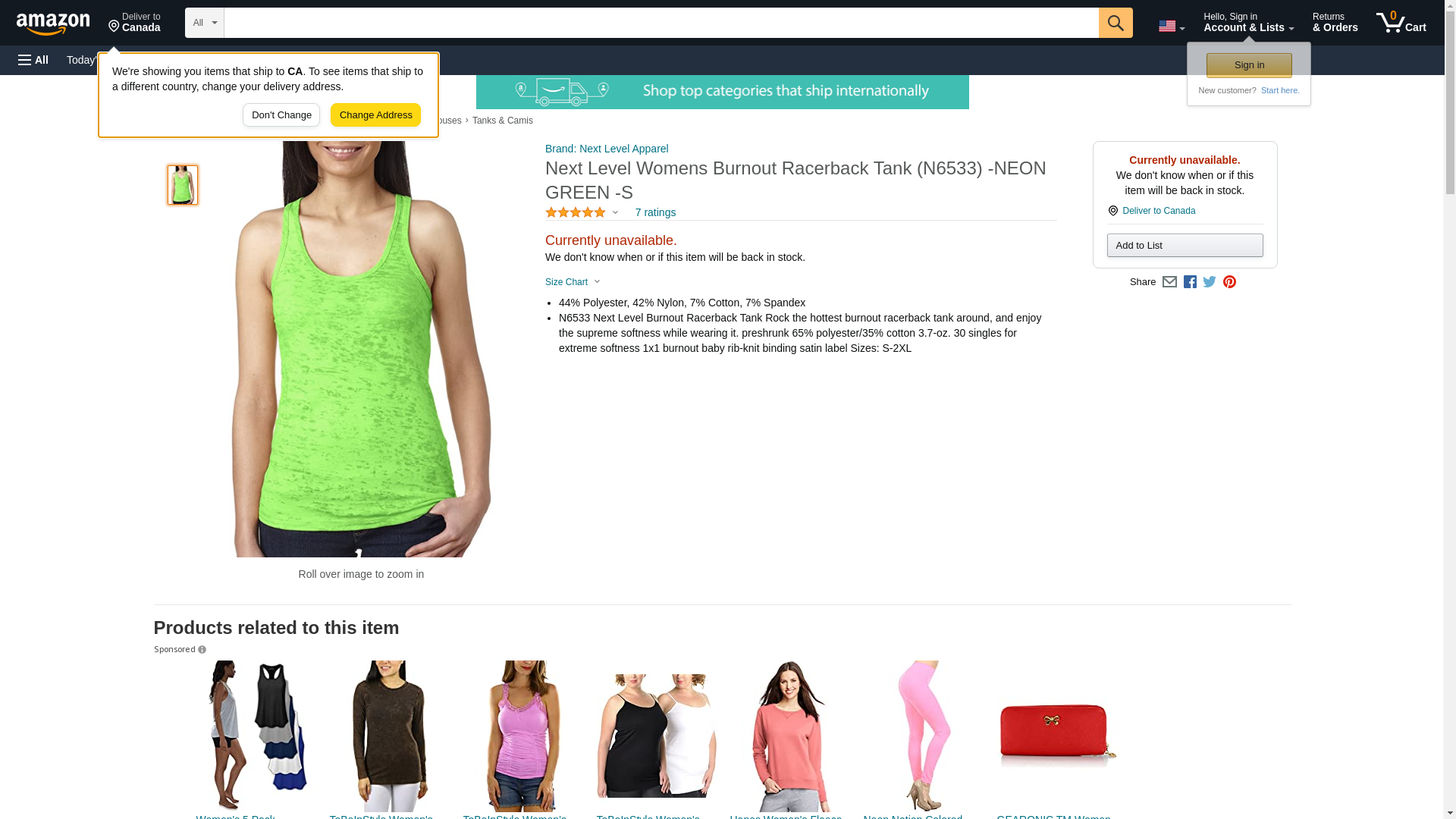Select the green tank thumbnail image

(x=183, y=185)
